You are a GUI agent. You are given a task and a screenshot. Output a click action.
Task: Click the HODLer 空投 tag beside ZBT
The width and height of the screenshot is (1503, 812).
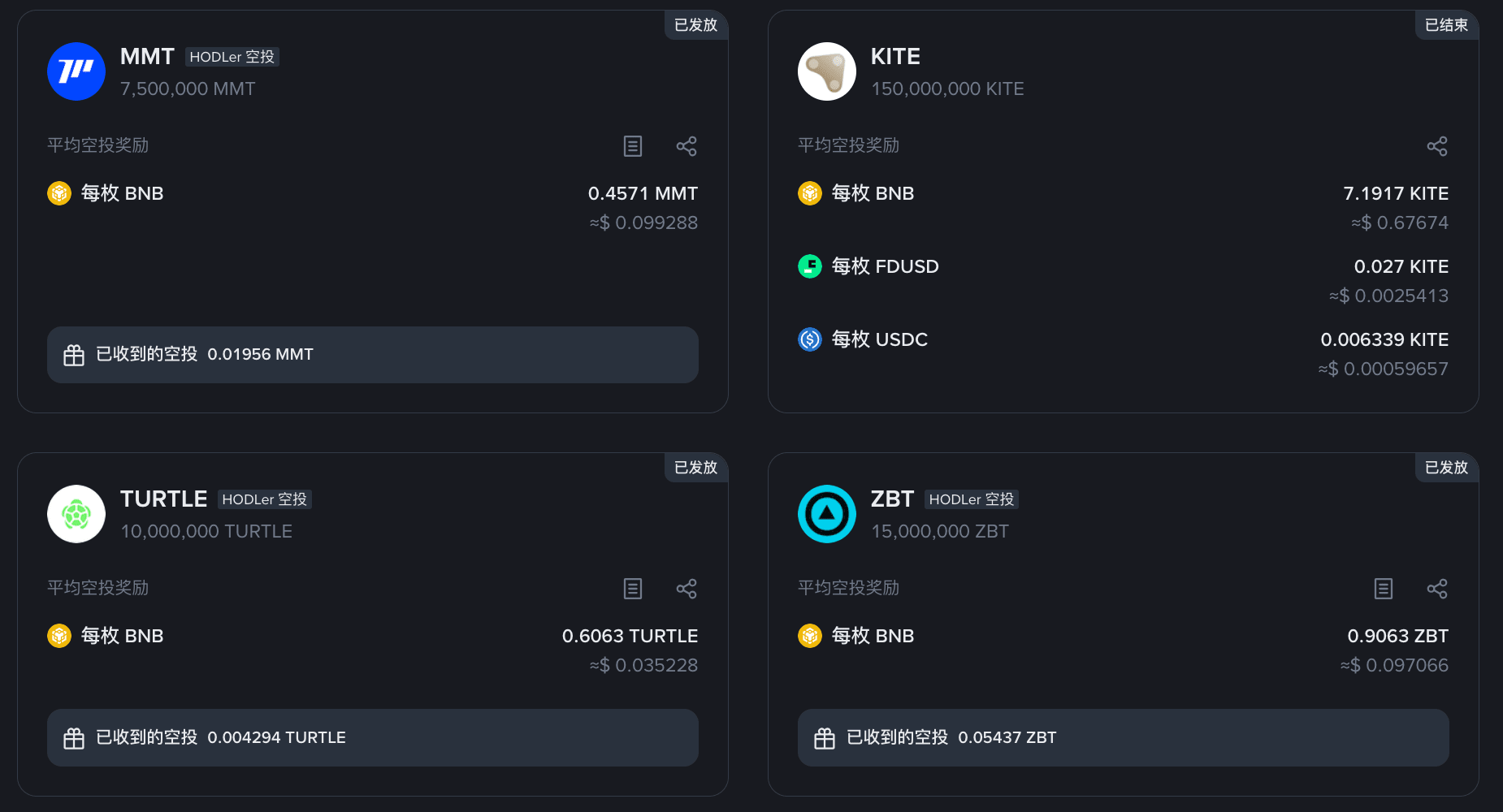point(972,499)
